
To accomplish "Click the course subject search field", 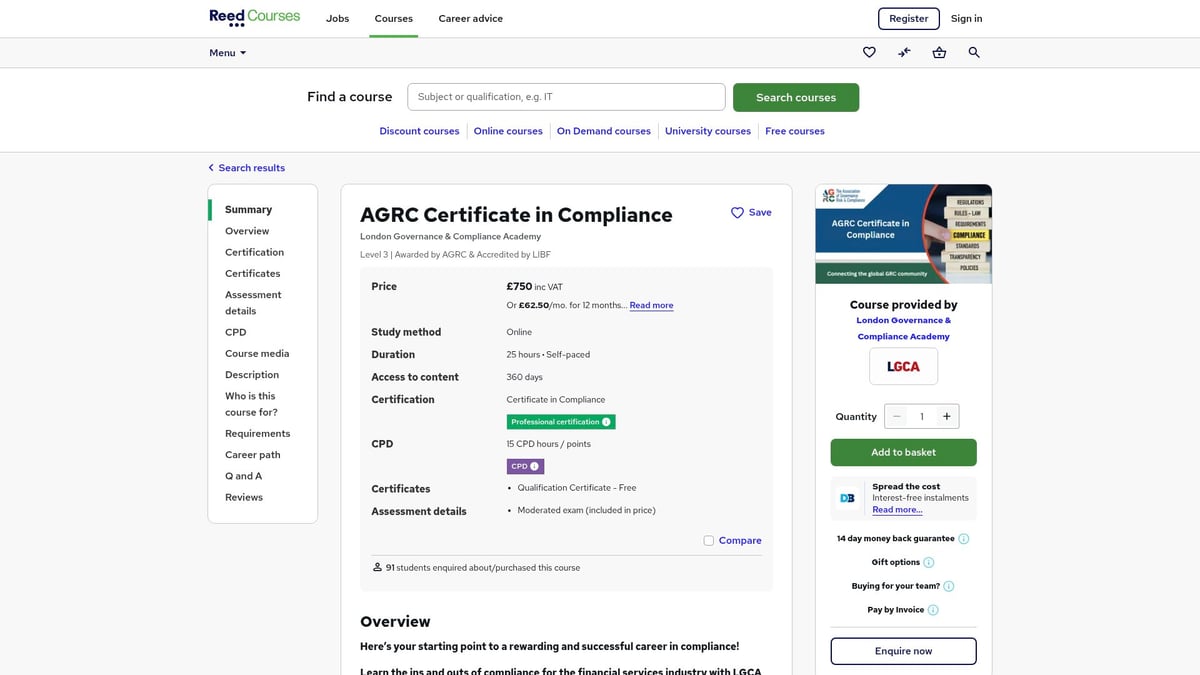I will (566, 96).
